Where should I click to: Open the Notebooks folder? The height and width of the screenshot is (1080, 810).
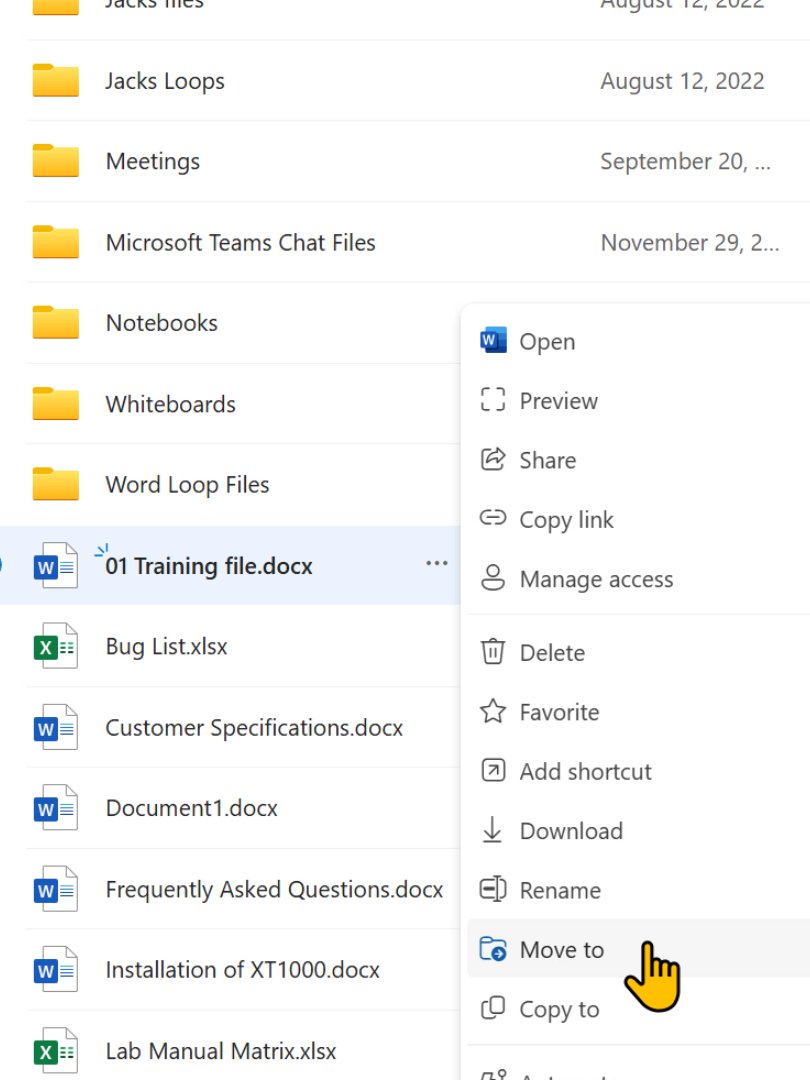(161, 323)
